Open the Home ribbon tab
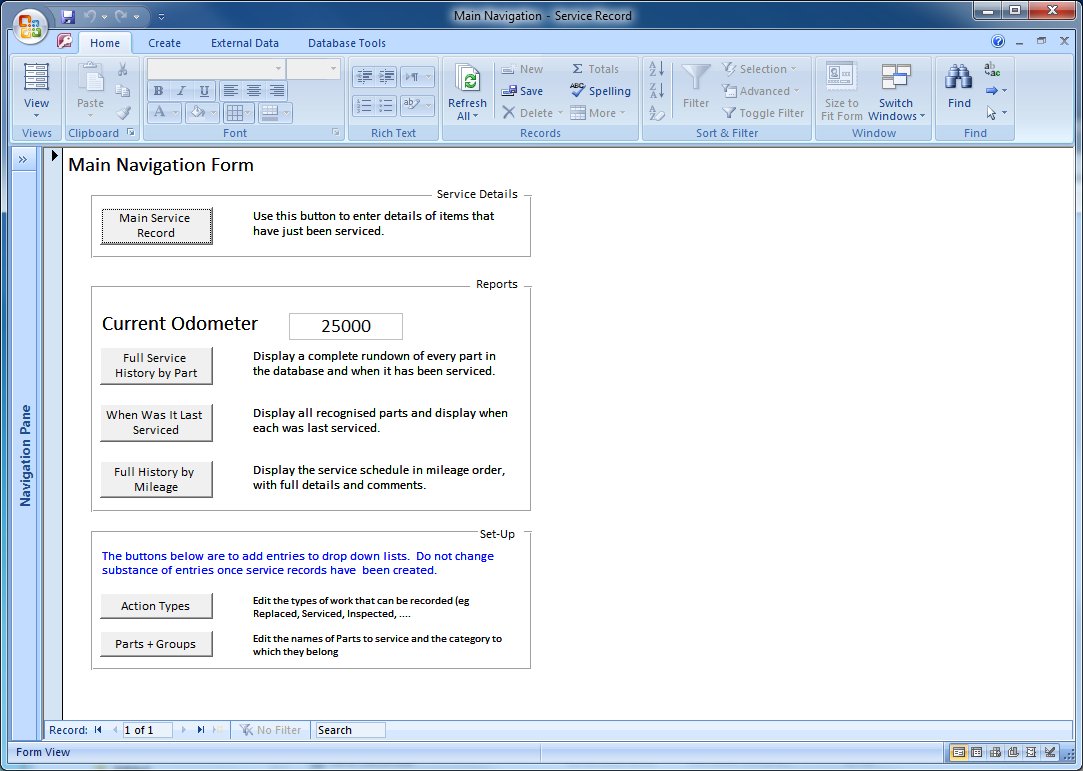The height and width of the screenshot is (771, 1083). [105, 43]
